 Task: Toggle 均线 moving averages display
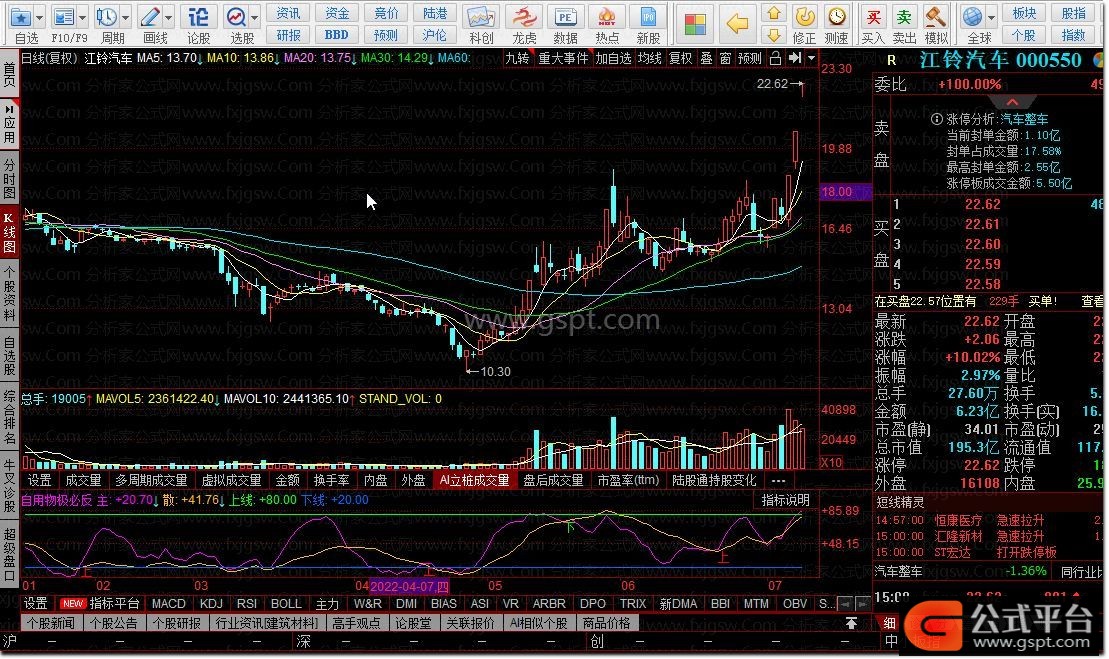pyautogui.click(x=649, y=58)
